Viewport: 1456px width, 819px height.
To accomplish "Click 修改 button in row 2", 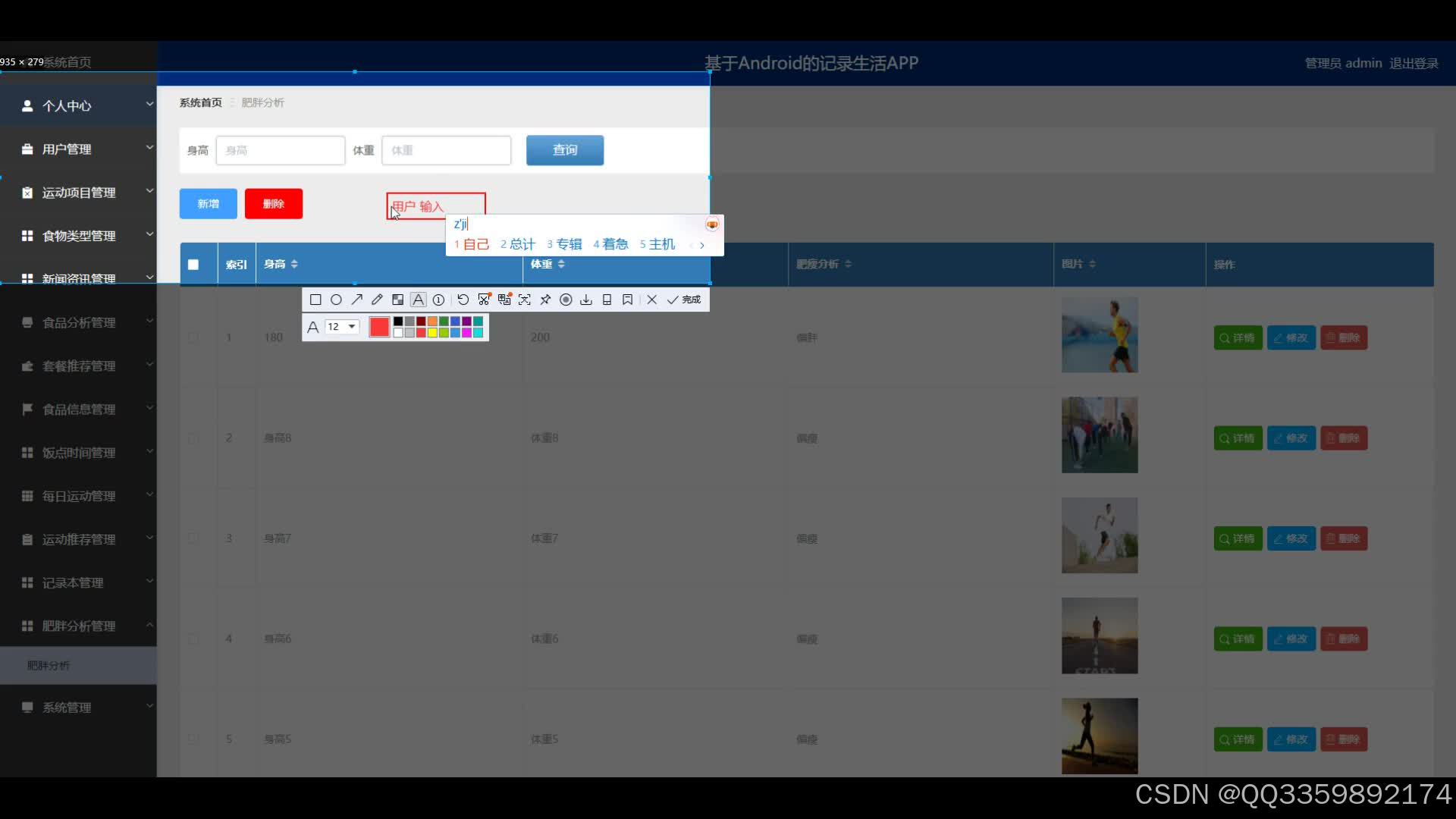I will coord(1291,438).
